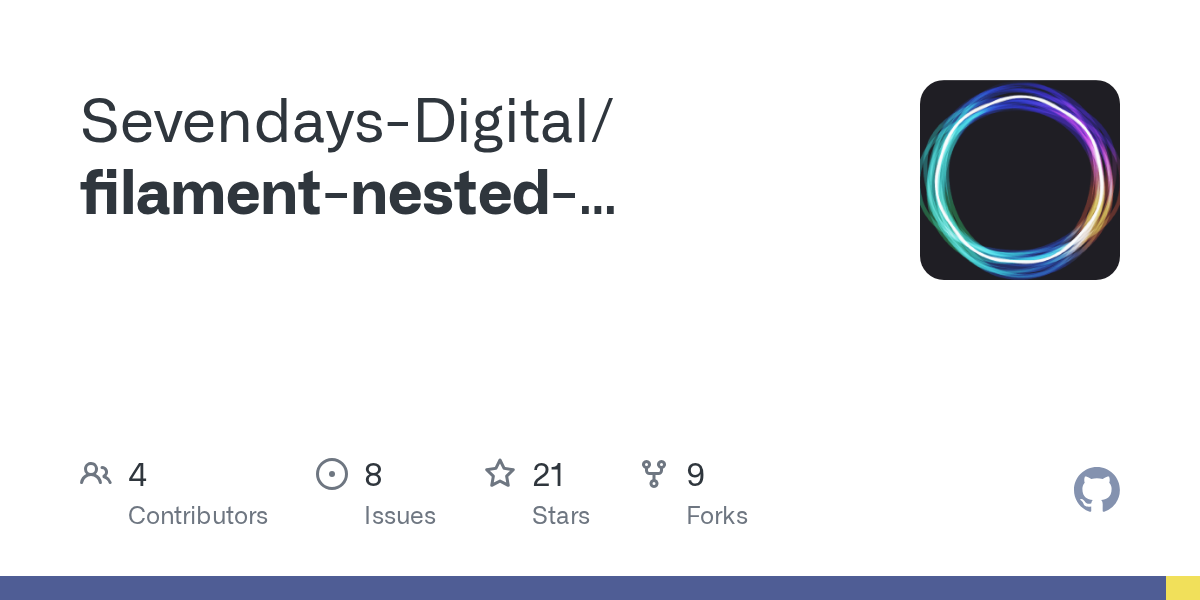
Task: Click the Issues label
Action: coord(400,516)
